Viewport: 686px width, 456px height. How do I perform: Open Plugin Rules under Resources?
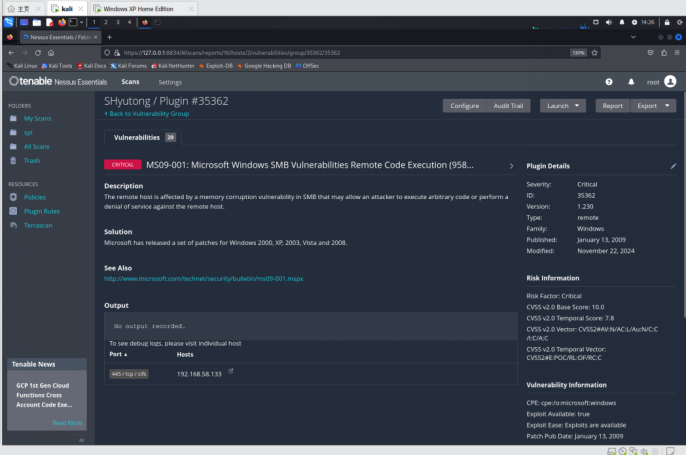(x=42, y=211)
